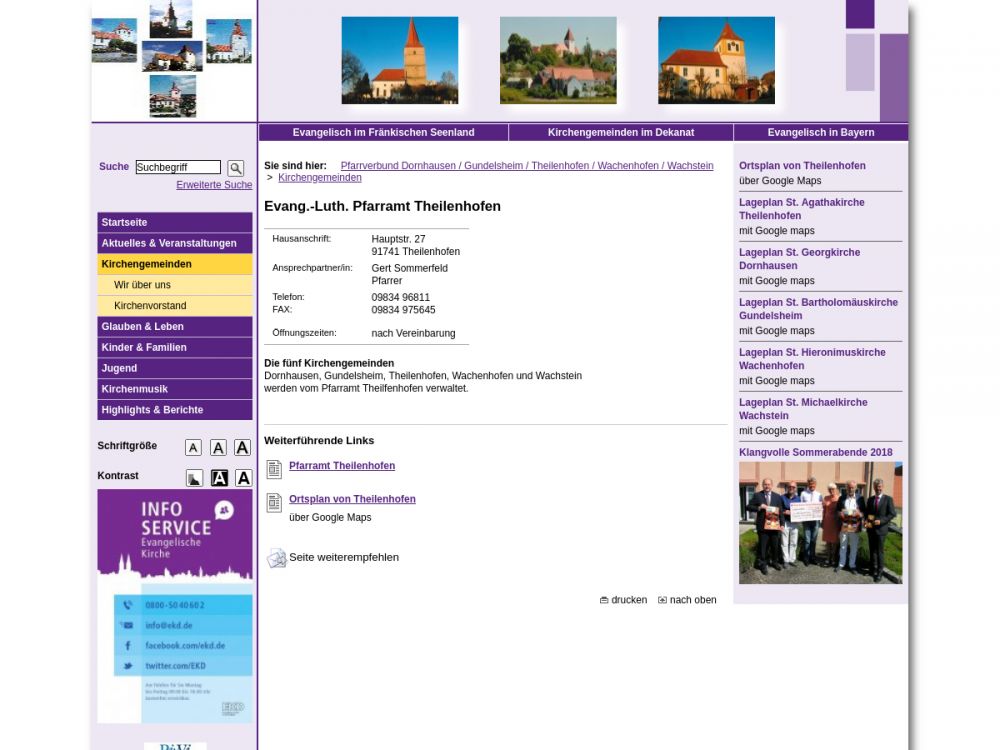Switch to the third Kontrast setting

point(243,478)
